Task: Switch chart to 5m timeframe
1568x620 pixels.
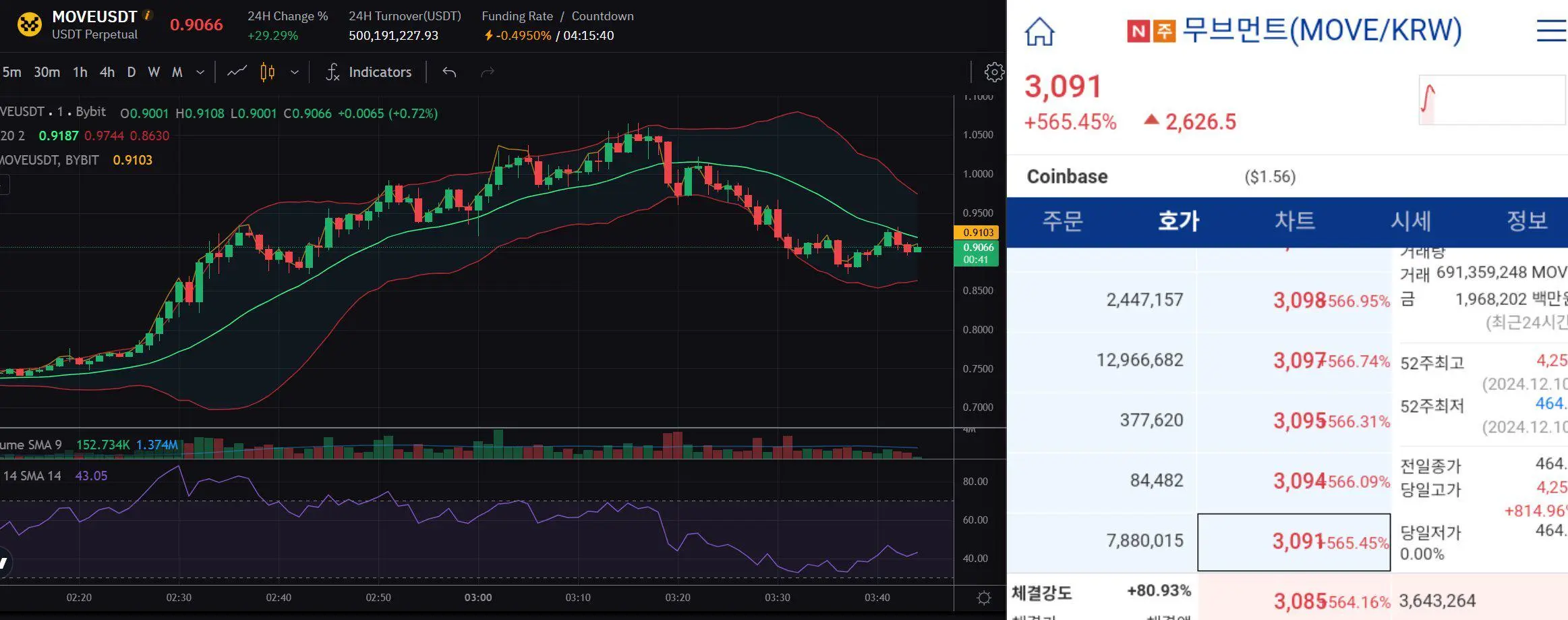Action: pos(11,72)
